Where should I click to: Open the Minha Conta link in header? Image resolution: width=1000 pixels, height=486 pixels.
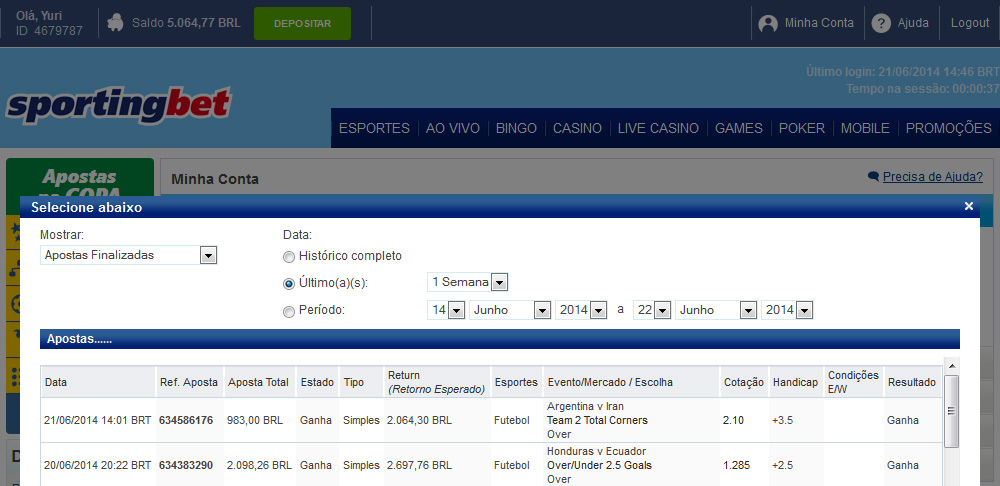(x=819, y=23)
